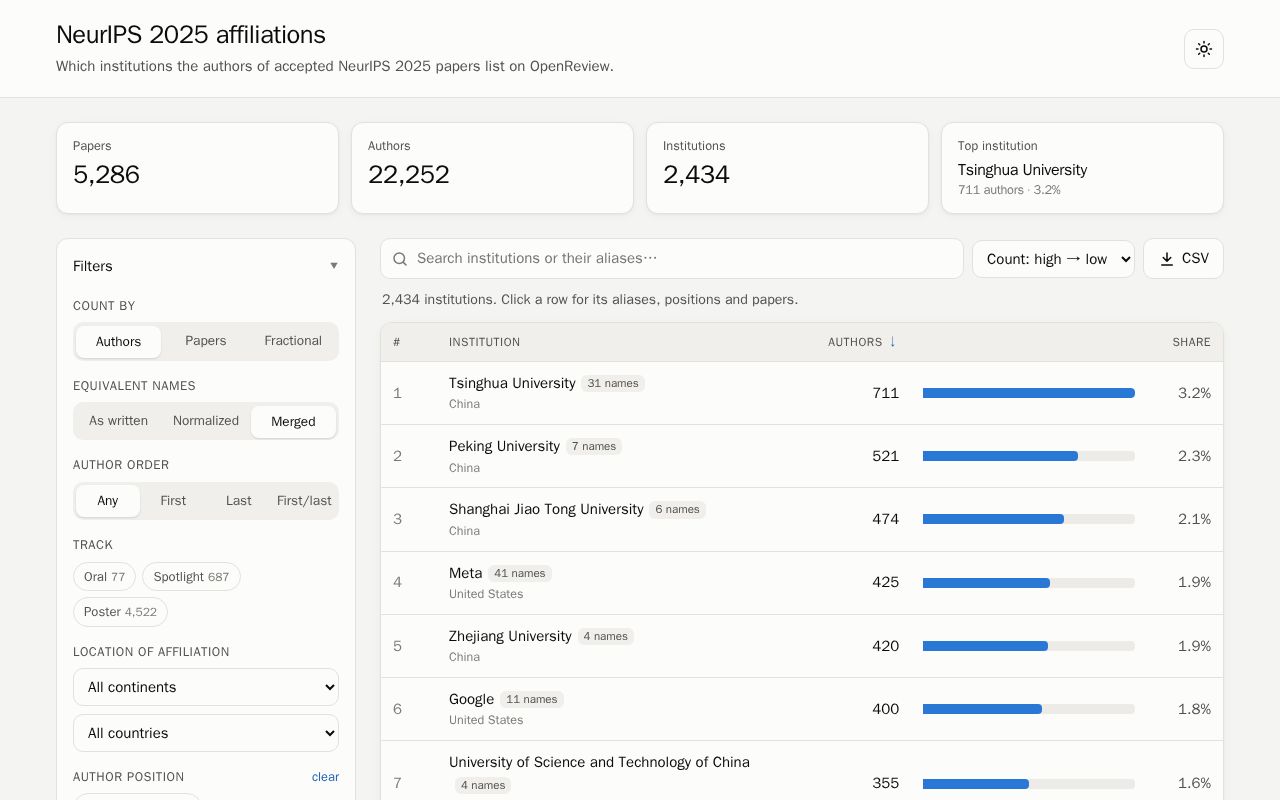
Task: Collapse the Filters panel triangle
Action: (334, 266)
